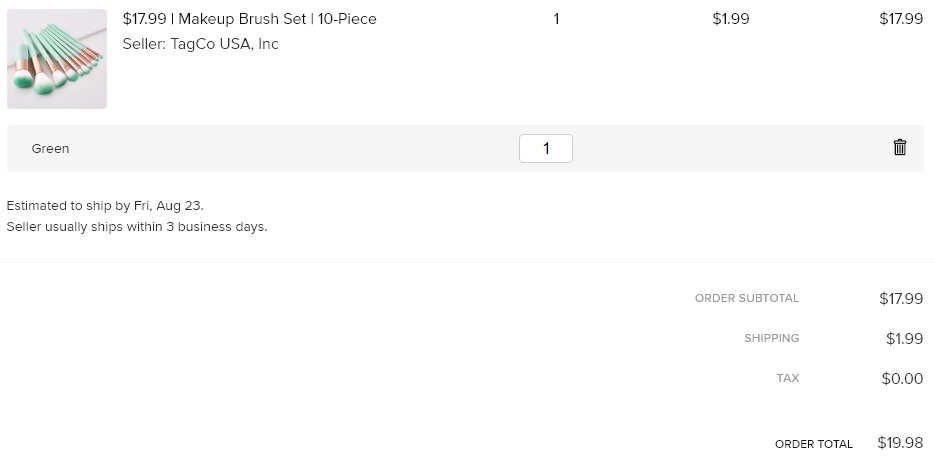This screenshot has width=934, height=459.
Task: Click the ORDER SUBTOTAL label
Action: pos(747,298)
